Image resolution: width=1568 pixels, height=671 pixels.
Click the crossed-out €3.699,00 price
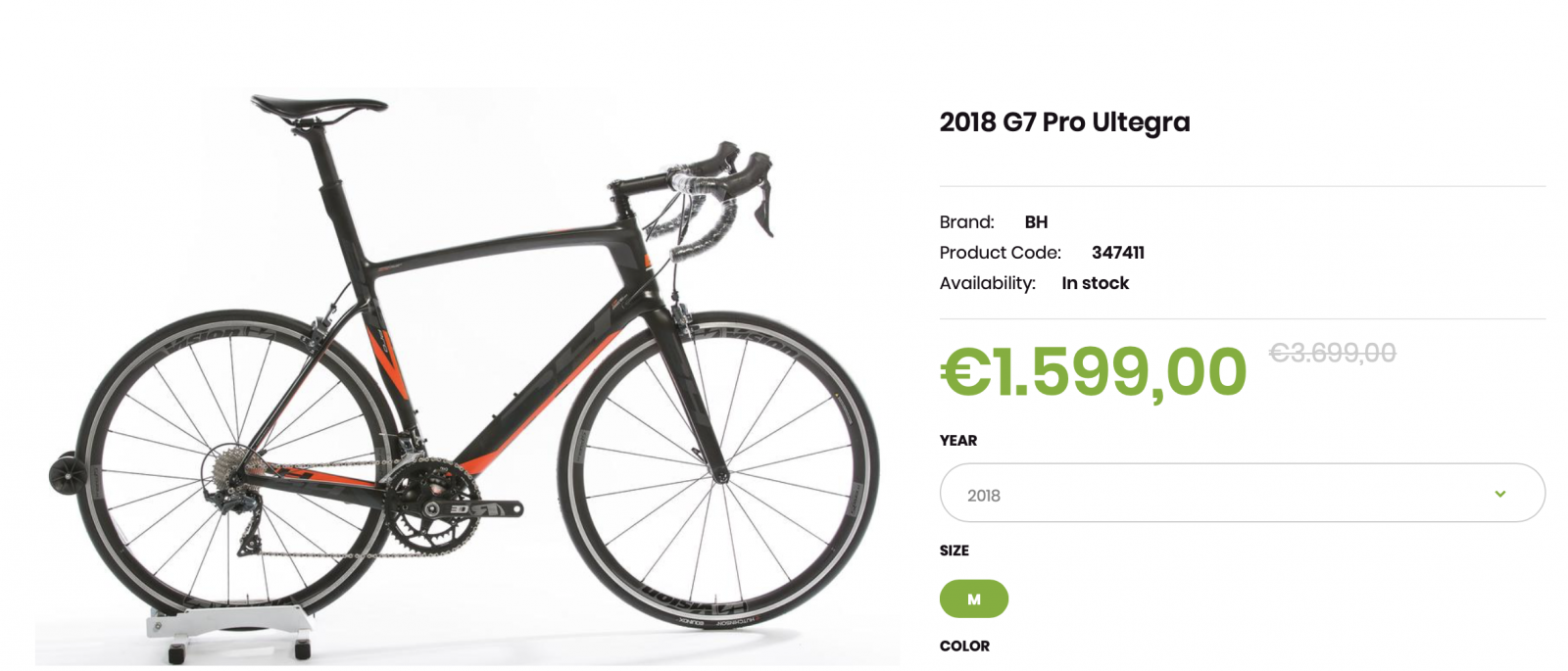point(1332,353)
